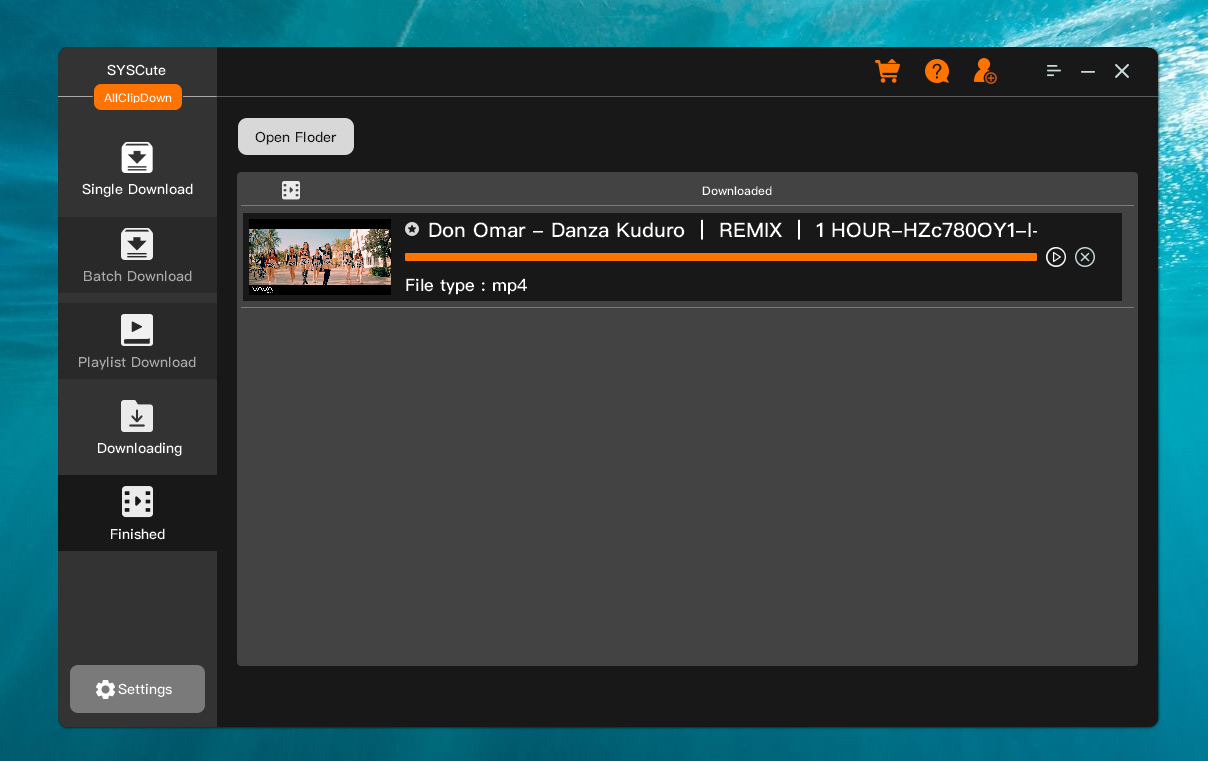Select the Danza Kuduro video thumbnail
1208x761 pixels.
click(x=320, y=257)
